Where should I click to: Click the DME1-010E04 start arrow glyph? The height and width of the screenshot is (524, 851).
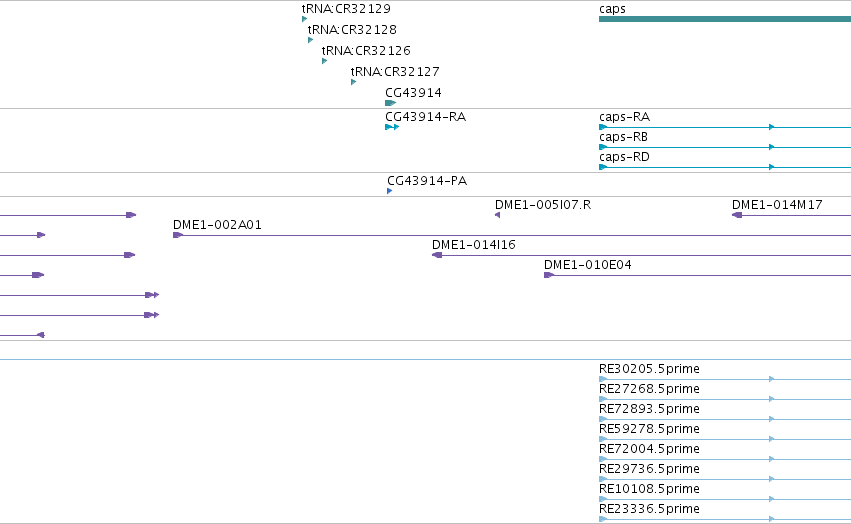[x=549, y=275]
